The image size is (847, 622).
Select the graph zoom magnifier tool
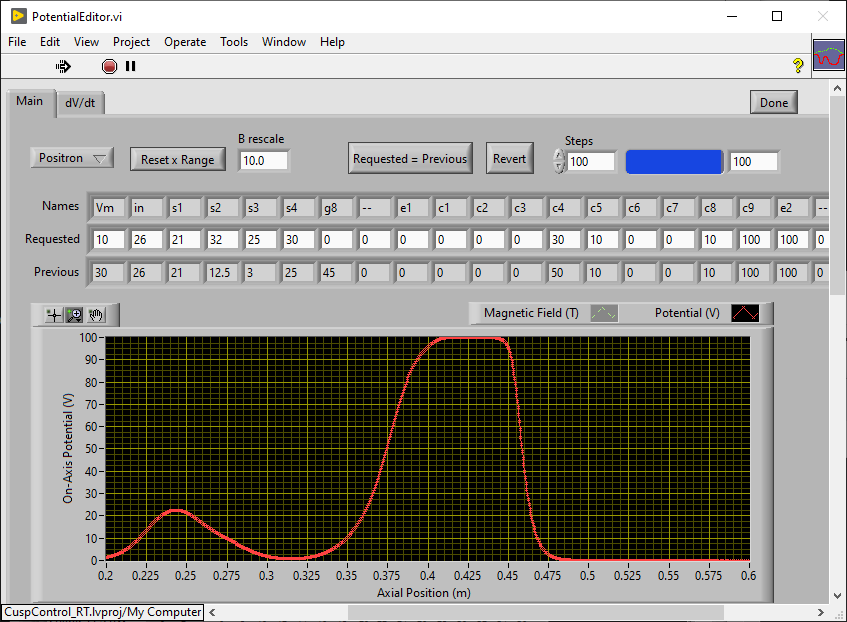point(74,315)
